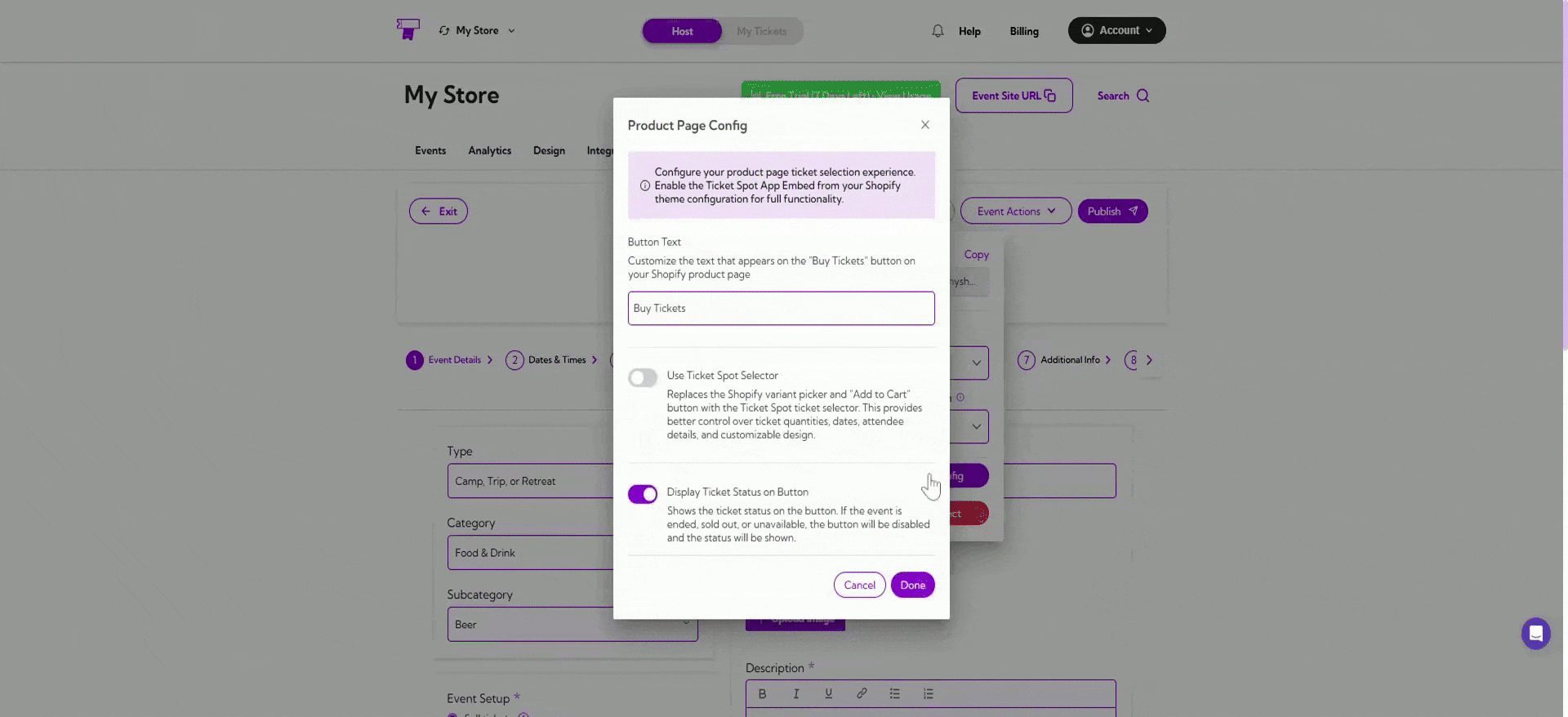Insert a link in Description
Viewport: 1568px width, 717px height.
862,693
